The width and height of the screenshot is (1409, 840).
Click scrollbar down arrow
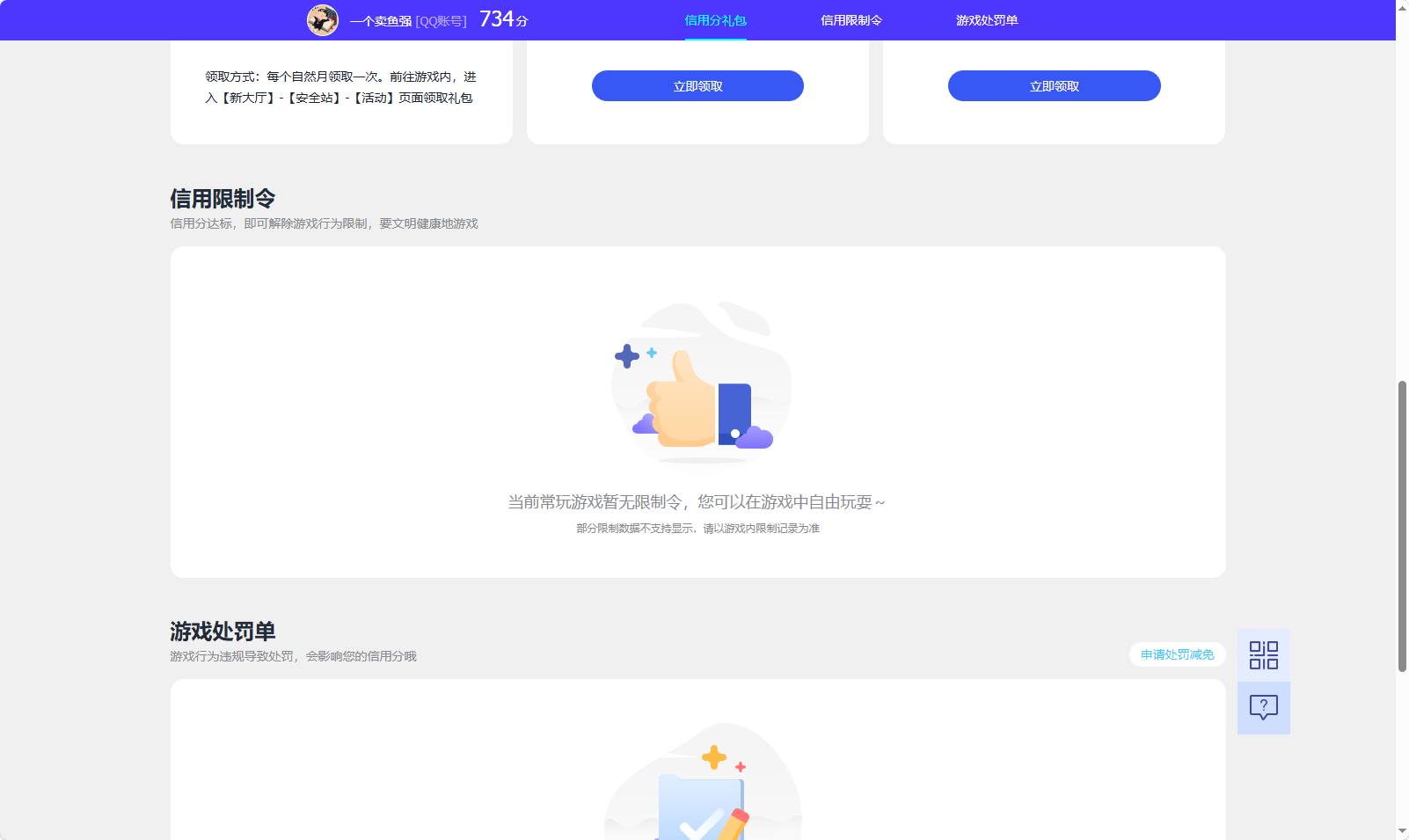[x=1402, y=832]
